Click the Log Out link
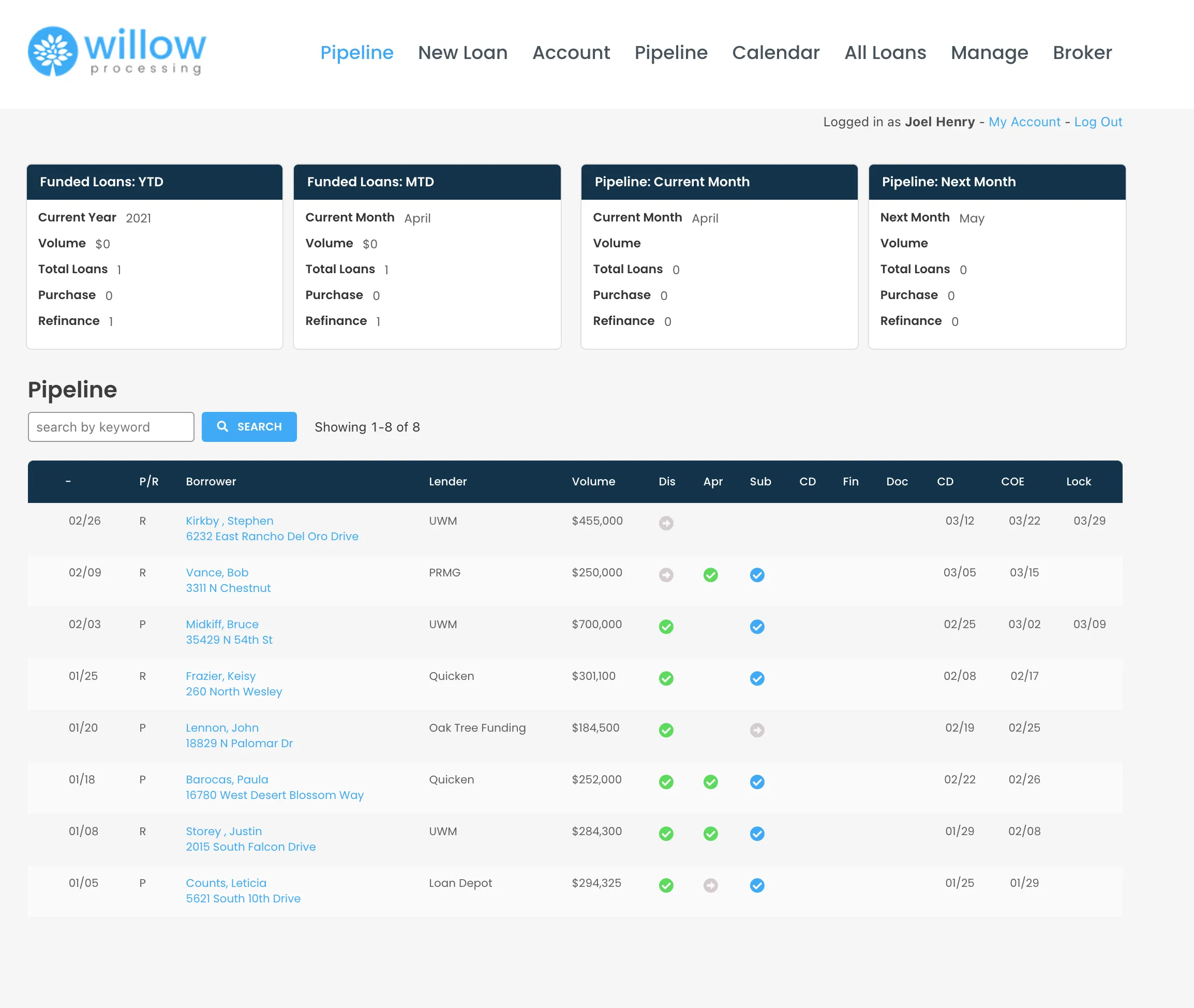This screenshot has width=1194, height=1008. click(x=1098, y=122)
